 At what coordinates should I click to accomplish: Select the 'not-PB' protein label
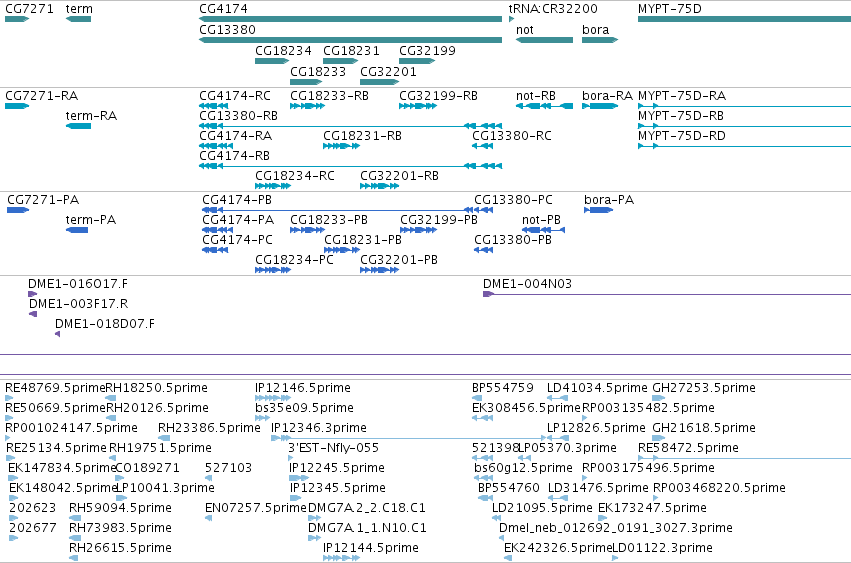pos(541,220)
